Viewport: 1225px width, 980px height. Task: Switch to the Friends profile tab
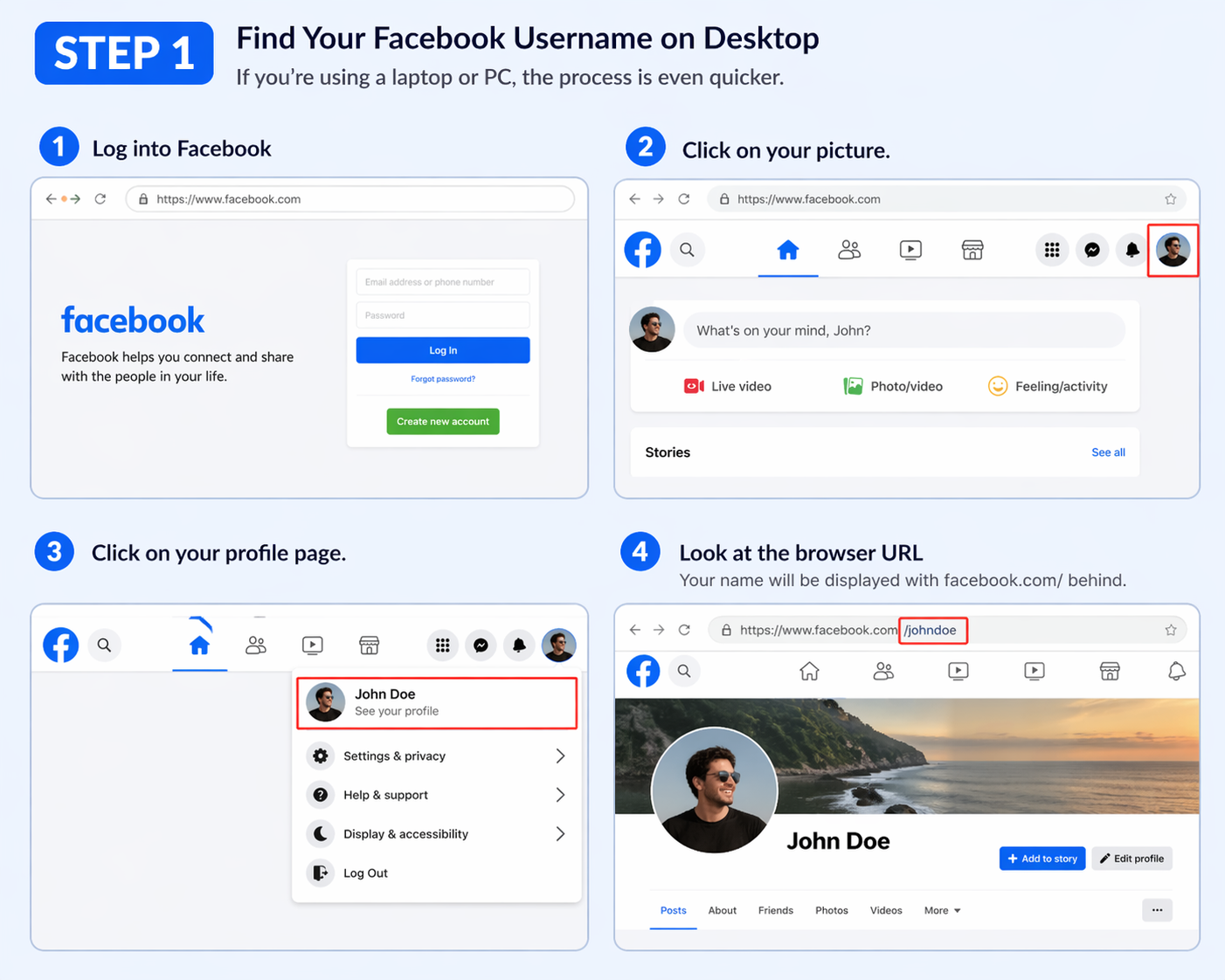tap(776, 910)
